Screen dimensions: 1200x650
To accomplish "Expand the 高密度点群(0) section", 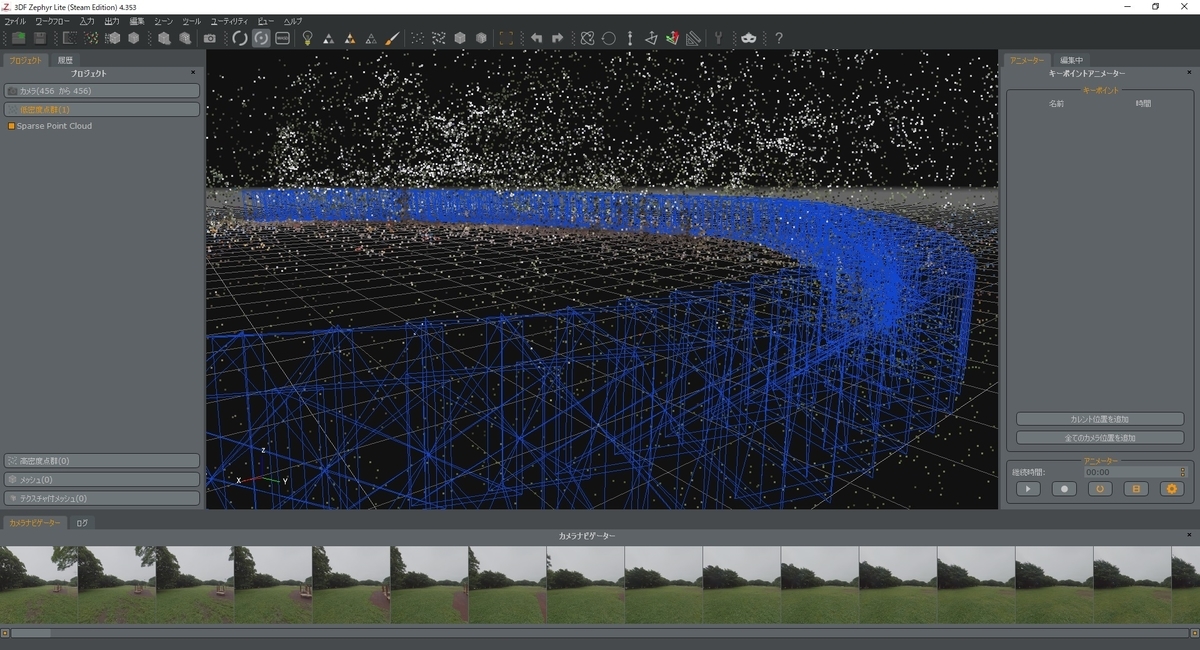I will click(x=102, y=461).
